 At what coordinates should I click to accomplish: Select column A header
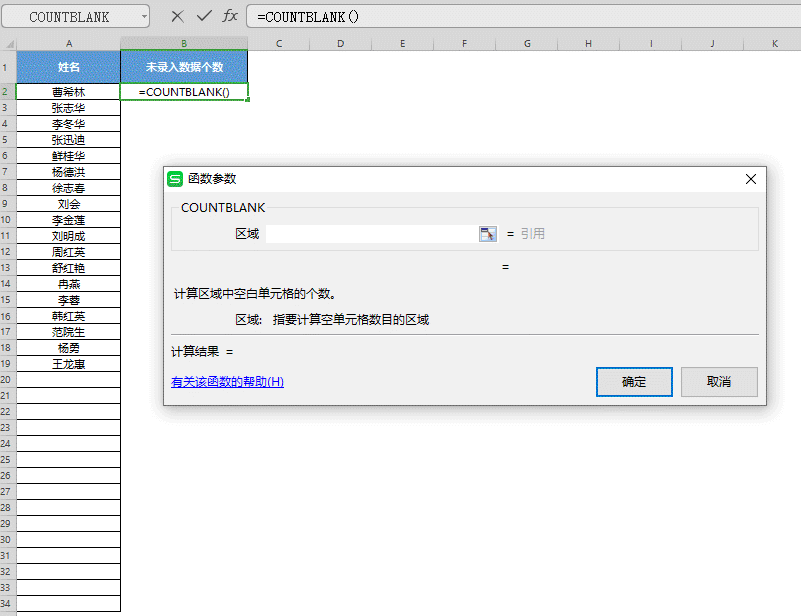click(x=68, y=43)
